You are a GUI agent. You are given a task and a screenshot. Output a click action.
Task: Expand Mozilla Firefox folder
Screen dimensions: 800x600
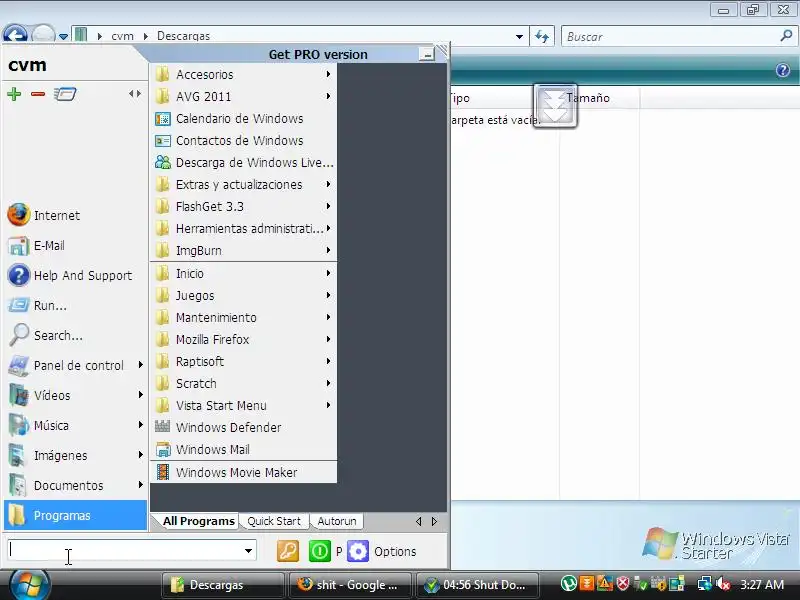(243, 339)
